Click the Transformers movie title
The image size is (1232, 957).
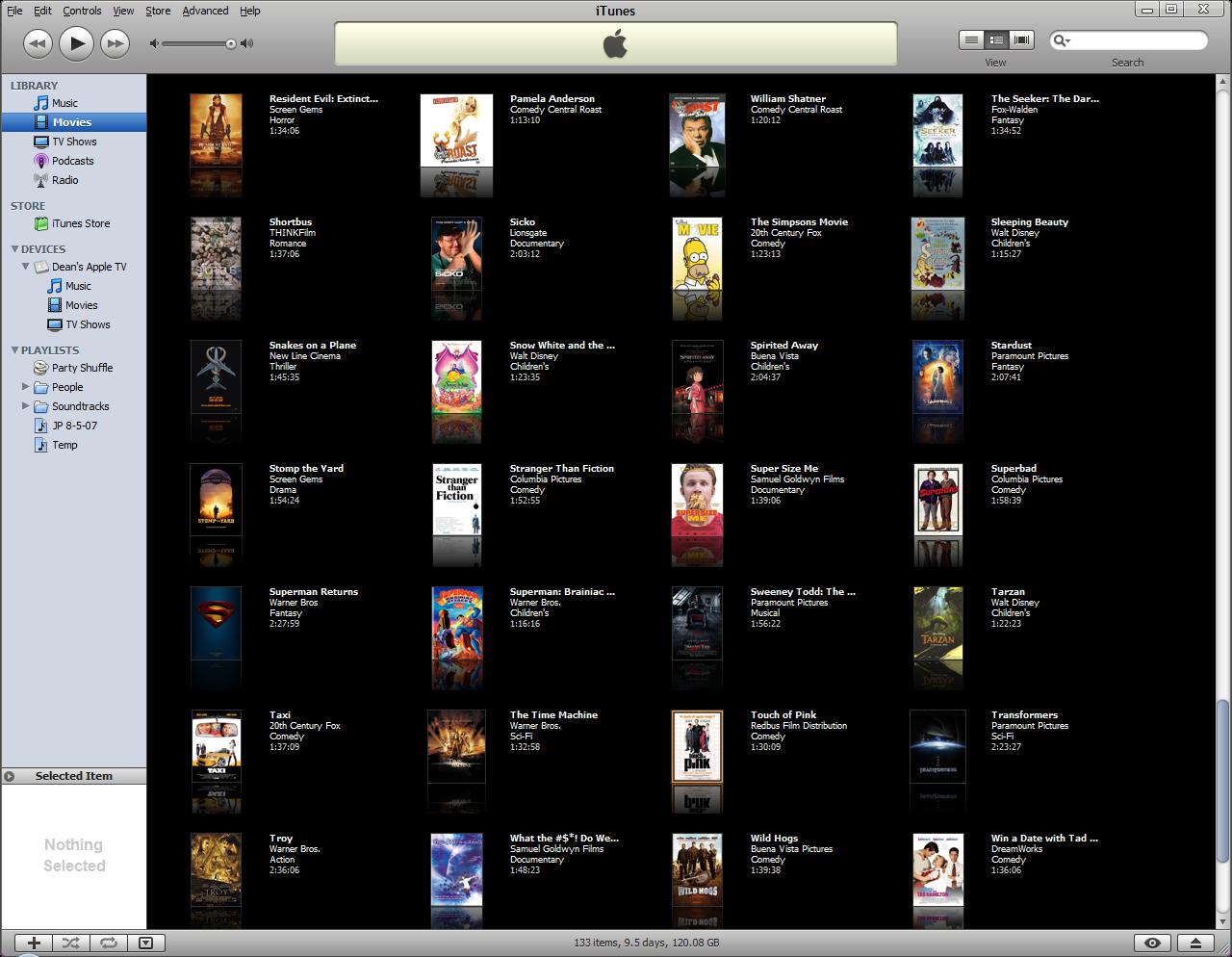click(x=1024, y=715)
